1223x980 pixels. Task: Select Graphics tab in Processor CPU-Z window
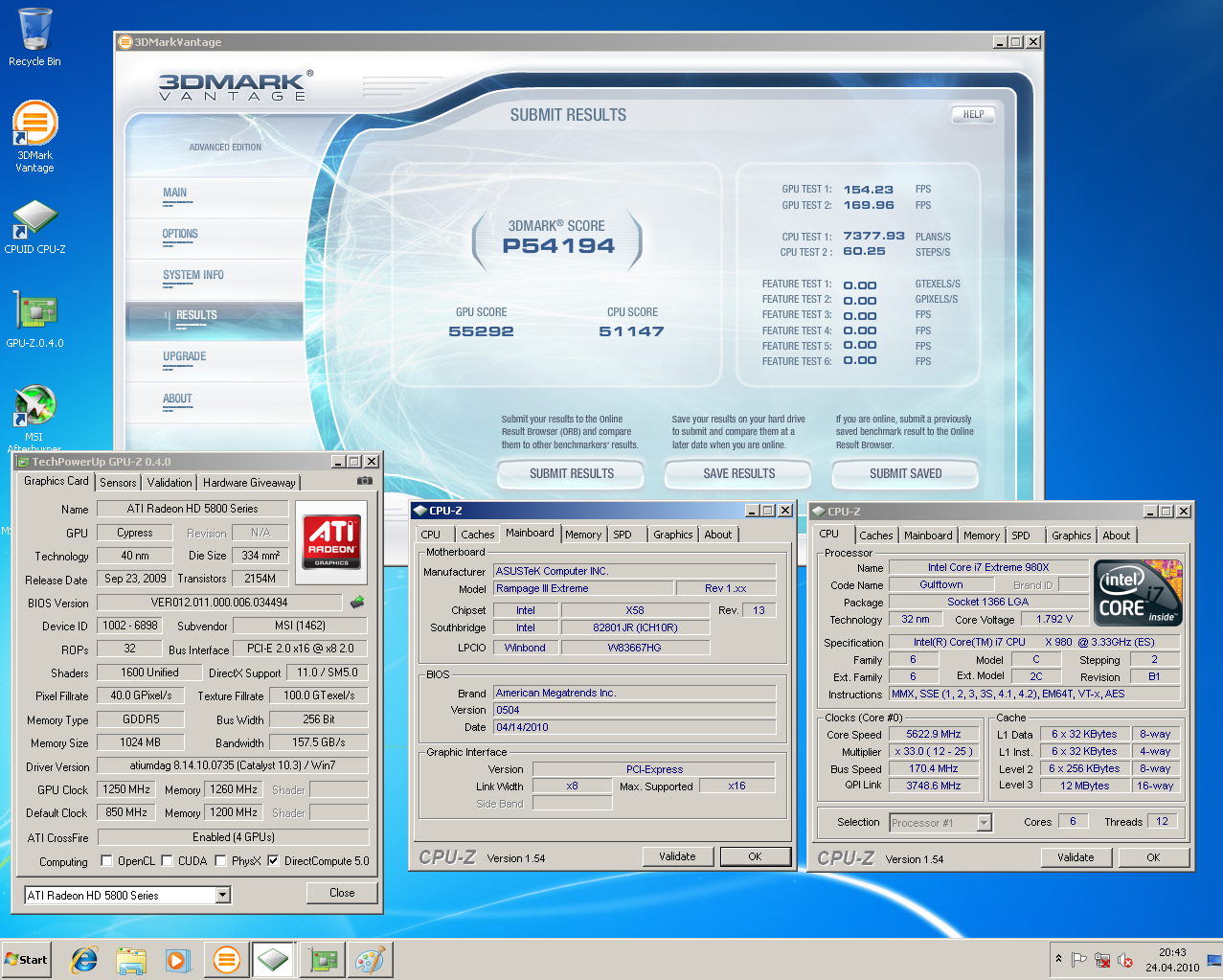point(1071,536)
